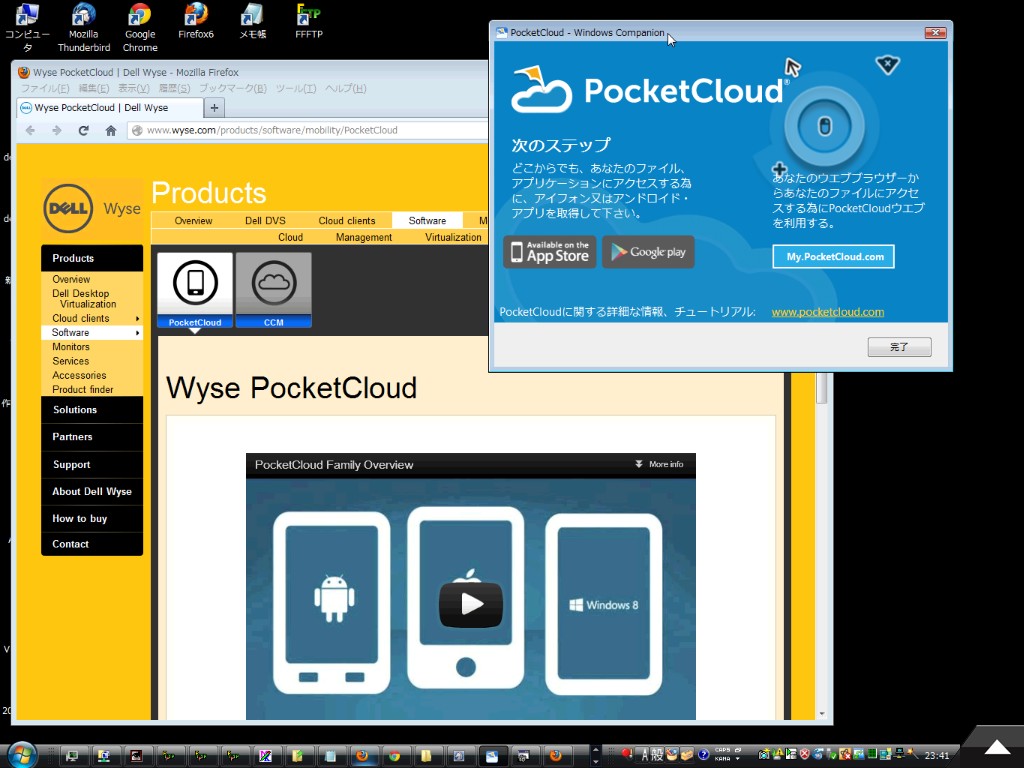The width and height of the screenshot is (1024, 768).
Task: Open About Dell Wyse in sidebar
Action: point(92,492)
